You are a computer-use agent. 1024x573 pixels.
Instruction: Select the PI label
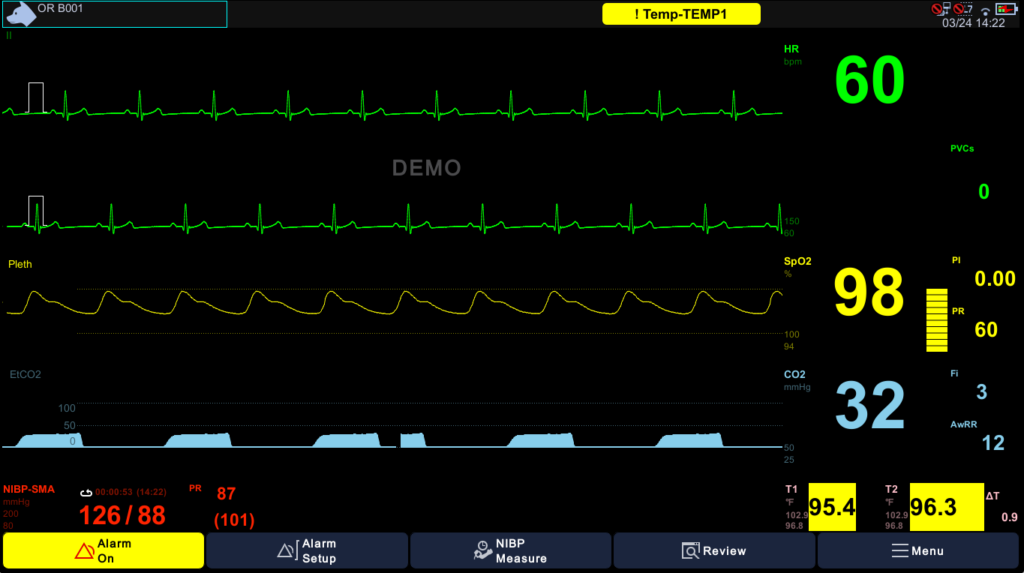click(x=956, y=260)
